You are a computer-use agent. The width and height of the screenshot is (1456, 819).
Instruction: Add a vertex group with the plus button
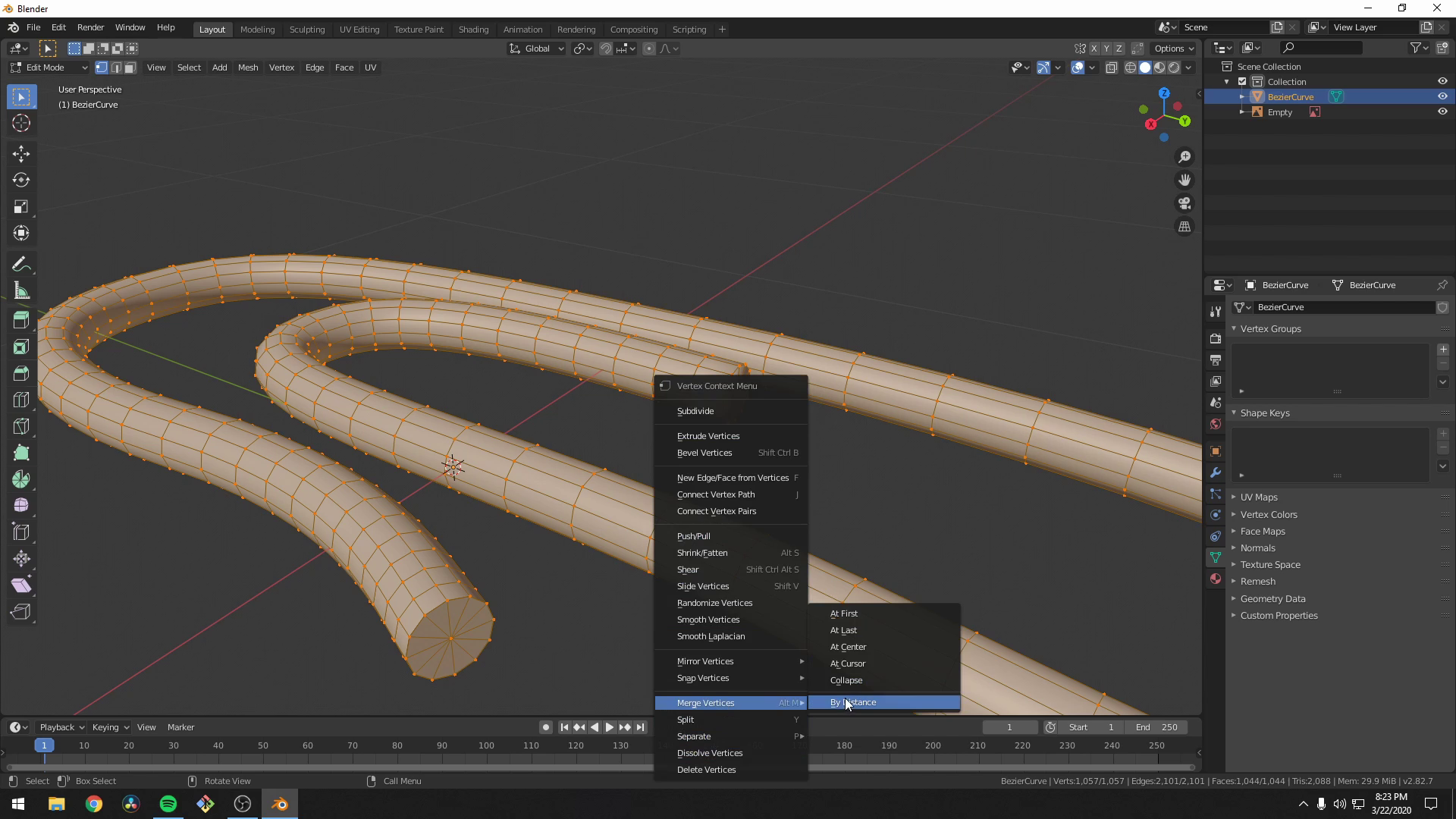coord(1443,350)
